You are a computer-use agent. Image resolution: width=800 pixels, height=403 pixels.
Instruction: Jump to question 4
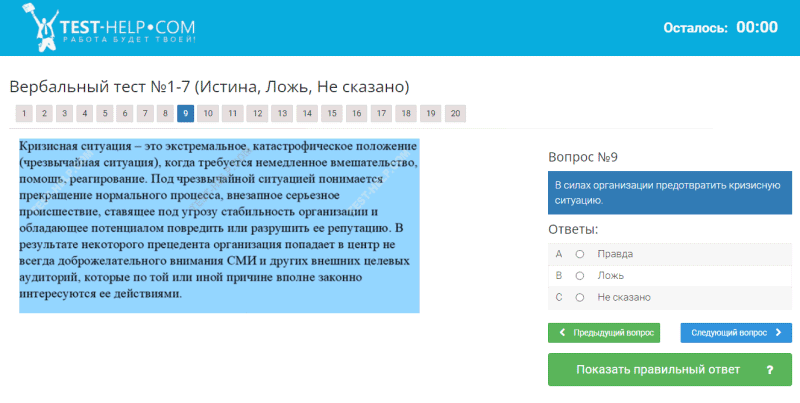(85, 113)
